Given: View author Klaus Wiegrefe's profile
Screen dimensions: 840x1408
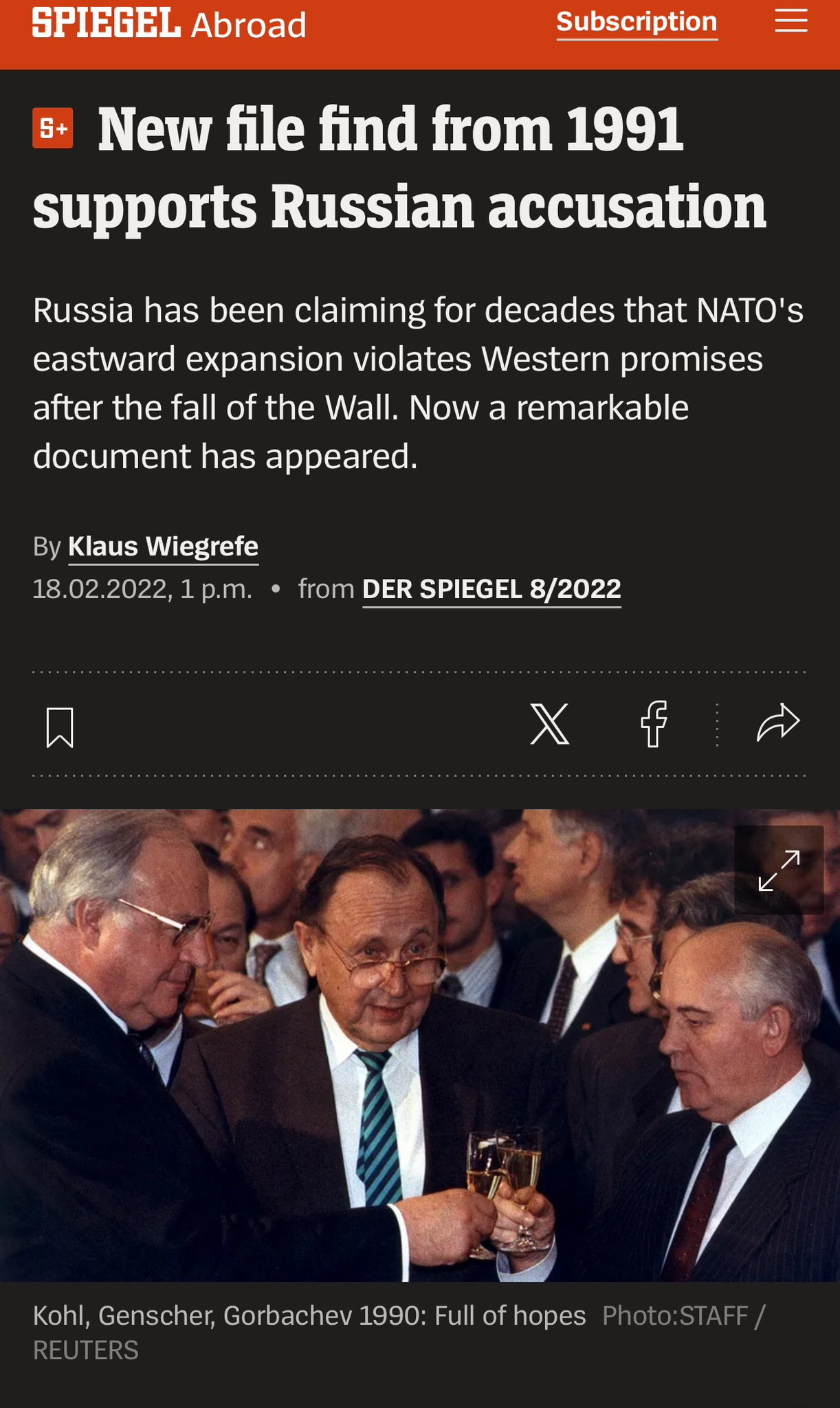Looking at the screenshot, I should click(x=163, y=547).
